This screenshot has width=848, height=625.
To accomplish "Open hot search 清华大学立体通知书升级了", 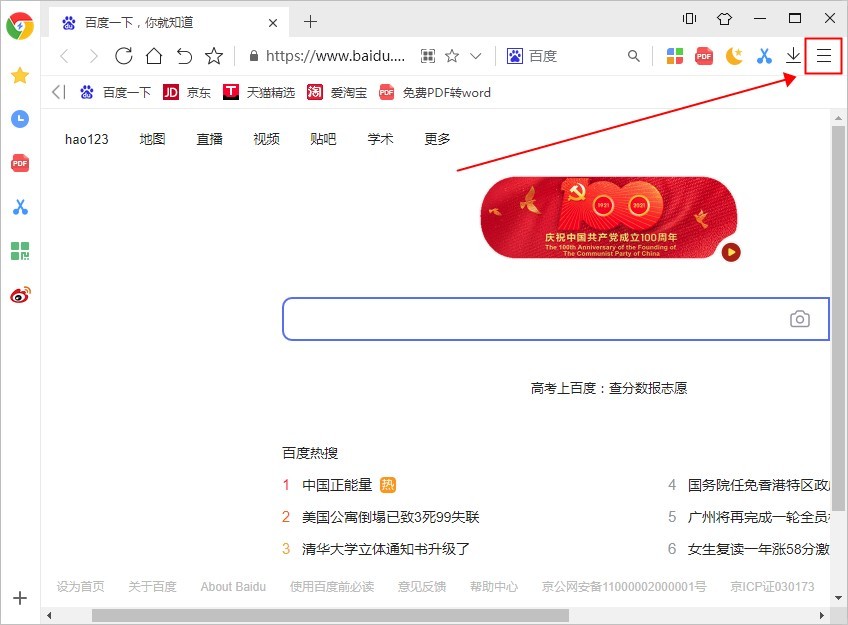I will pyautogui.click(x=386, y=549).
